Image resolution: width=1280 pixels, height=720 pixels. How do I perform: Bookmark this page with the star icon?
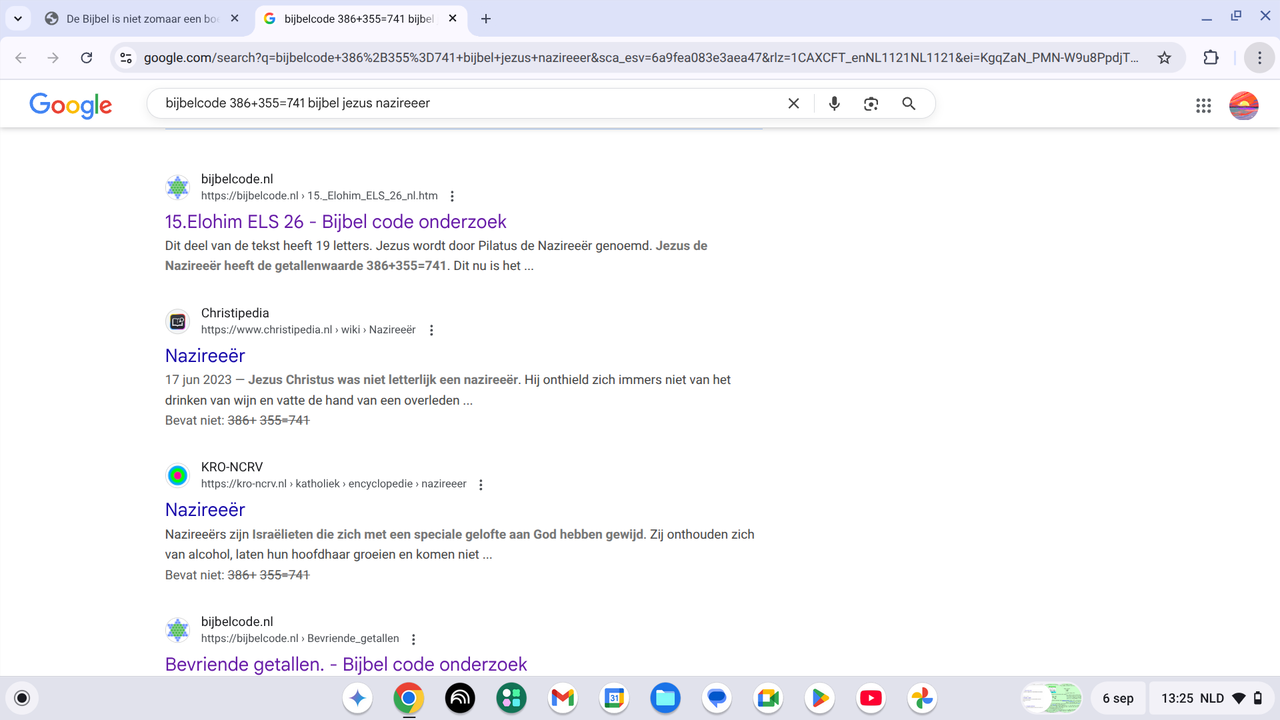click(x=1164, y=58)
